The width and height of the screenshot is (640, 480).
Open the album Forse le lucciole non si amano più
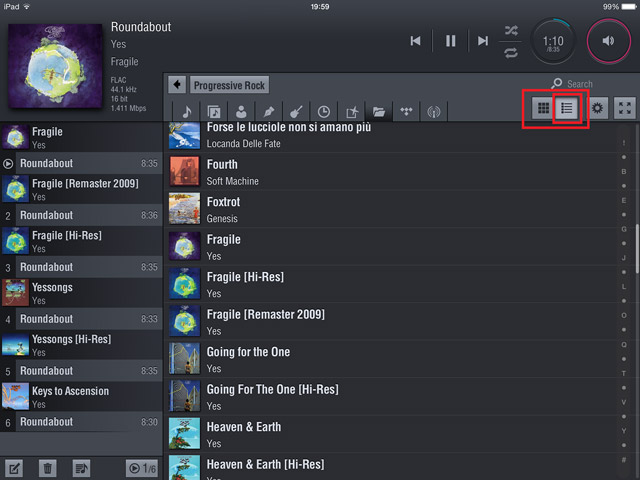(x=392, y=136)
